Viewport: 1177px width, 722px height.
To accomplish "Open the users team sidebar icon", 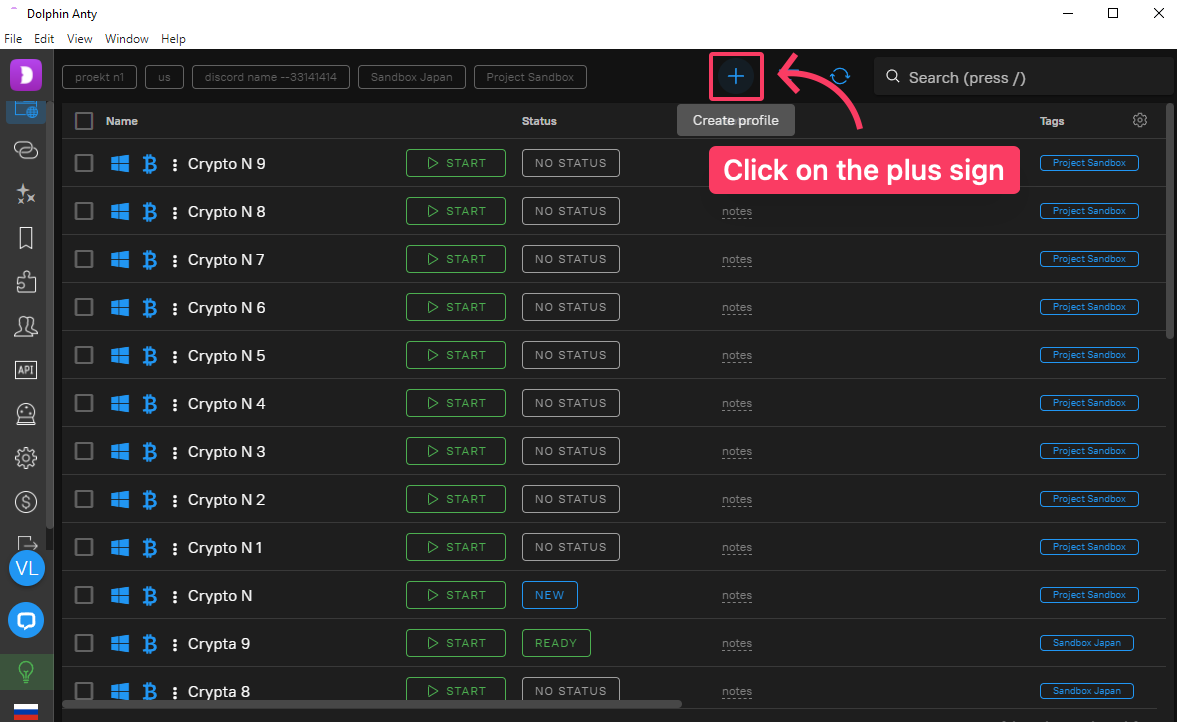I will click(26, 326).
